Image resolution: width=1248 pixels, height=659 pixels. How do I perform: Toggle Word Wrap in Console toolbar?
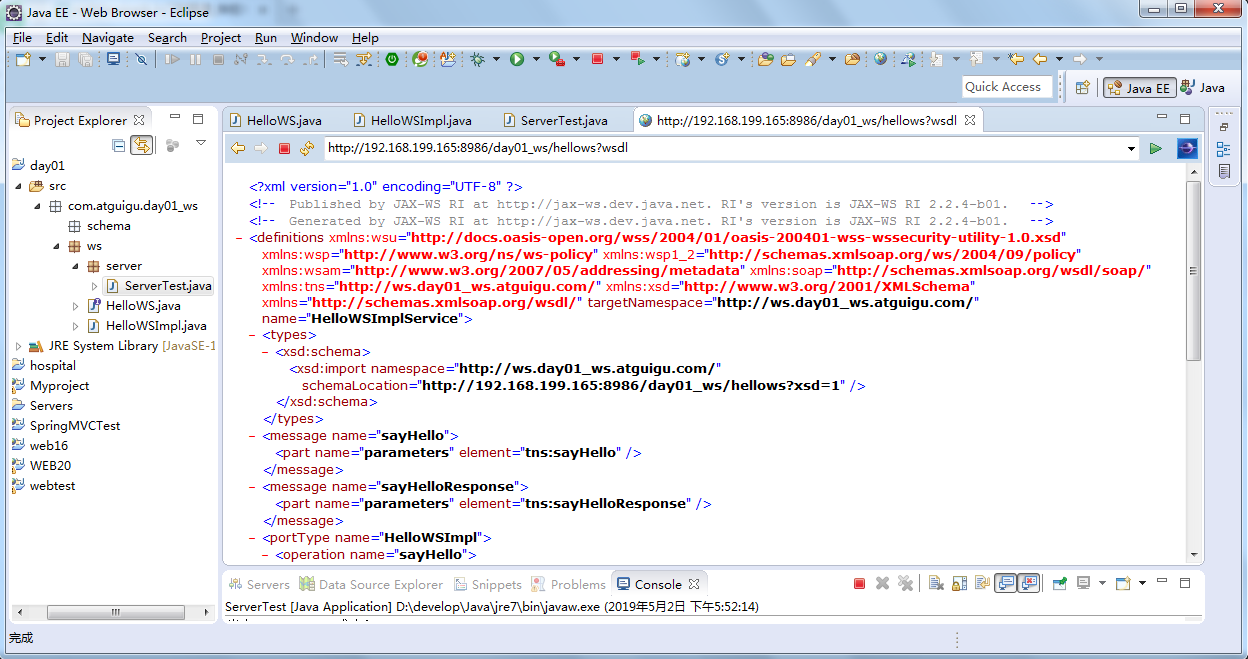[x=983, y=583]
